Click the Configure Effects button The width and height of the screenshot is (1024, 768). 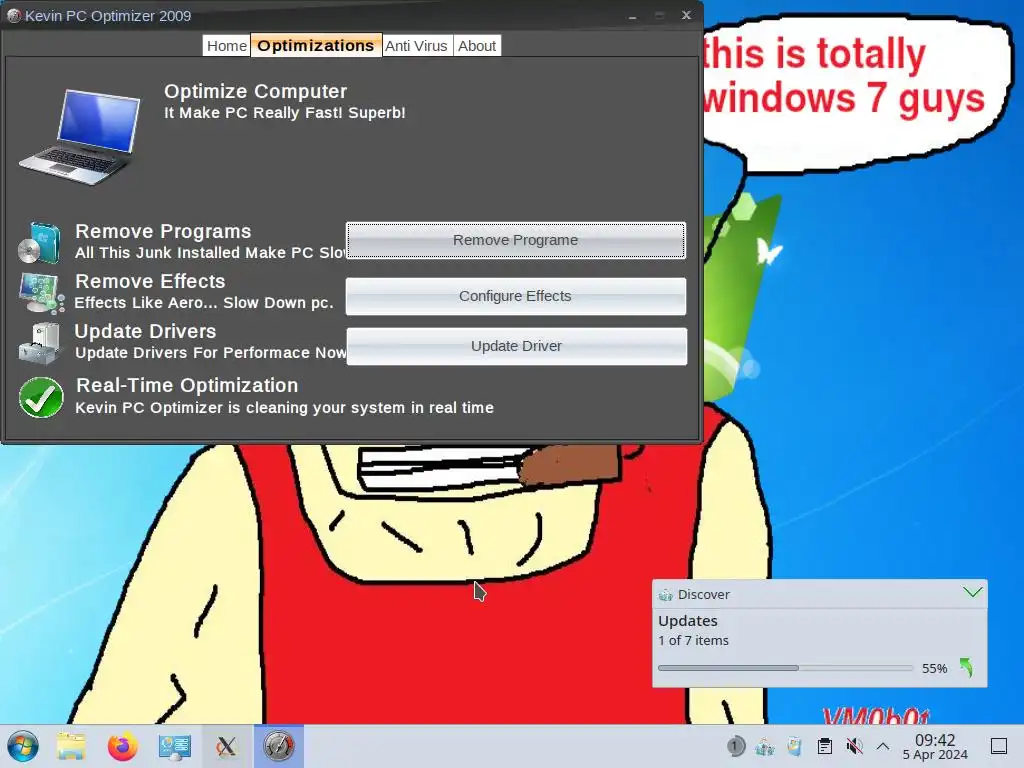coord(516,296)
